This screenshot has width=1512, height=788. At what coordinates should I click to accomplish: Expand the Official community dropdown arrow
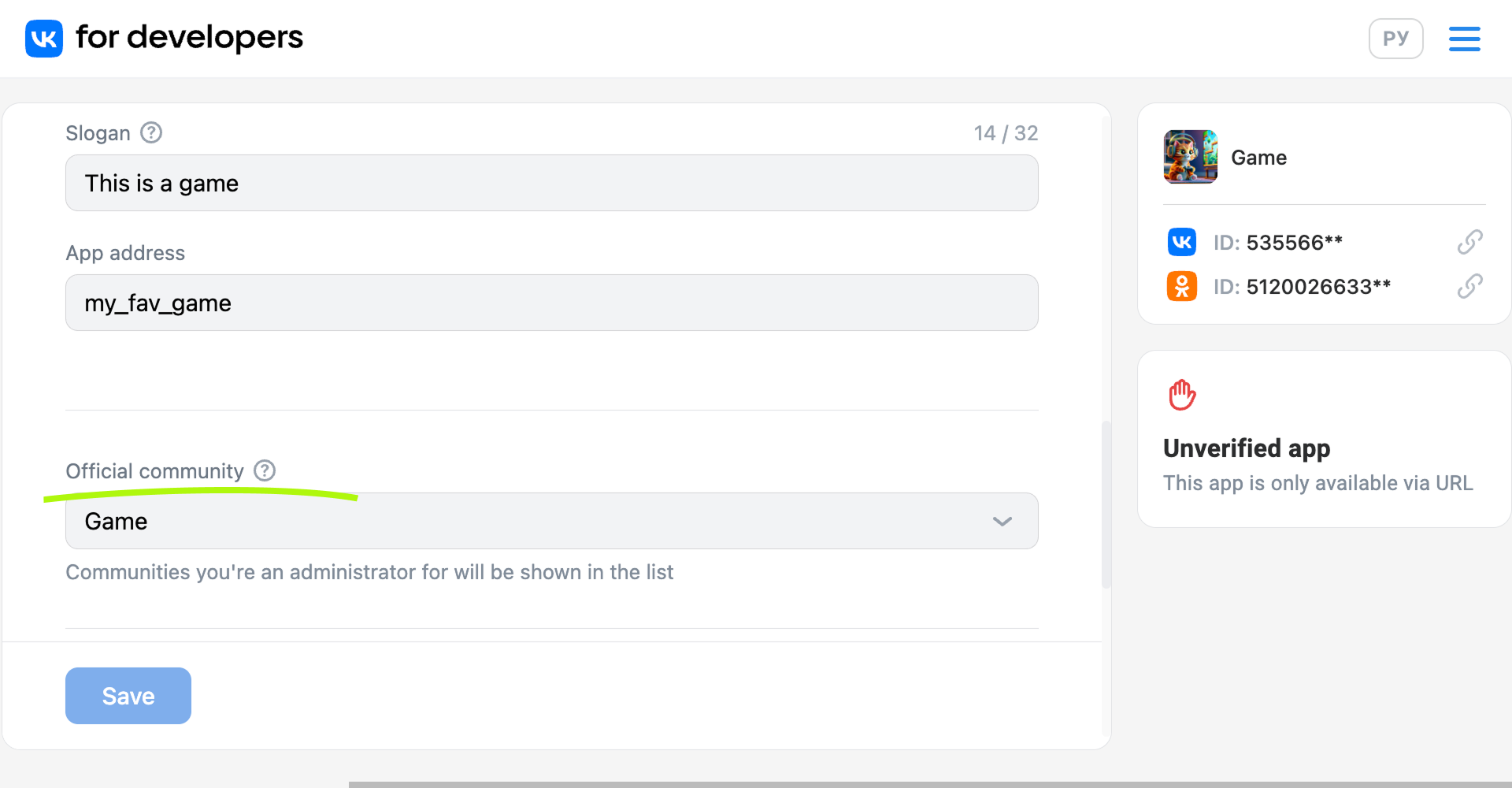[x=1002, y=521]
